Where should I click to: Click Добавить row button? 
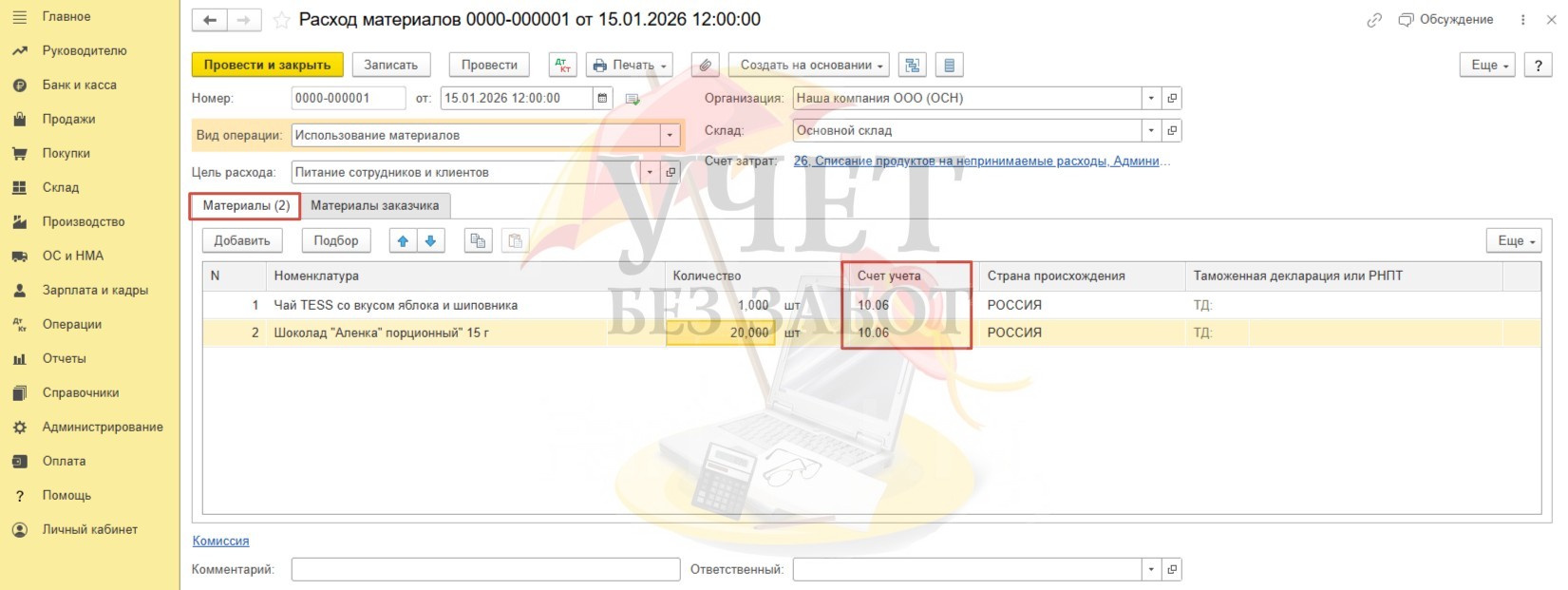tap(242, 240)
